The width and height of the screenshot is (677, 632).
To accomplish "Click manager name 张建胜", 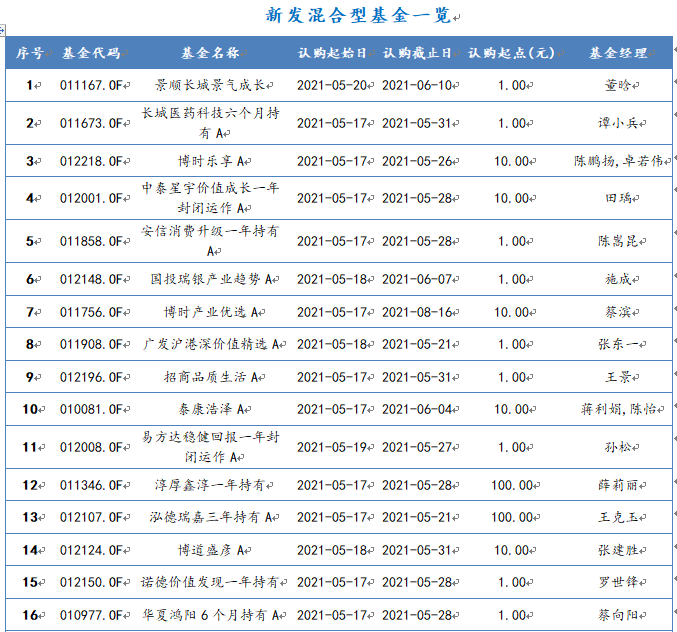I will [618, 550].
